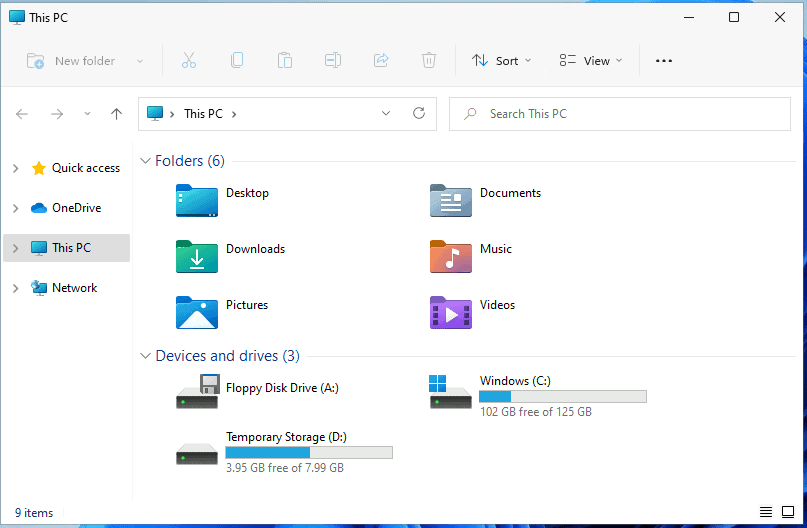This screenshot has width=807, height=528.
Task: Select the Documents folder icon
Action: click(x=451, y=201)
